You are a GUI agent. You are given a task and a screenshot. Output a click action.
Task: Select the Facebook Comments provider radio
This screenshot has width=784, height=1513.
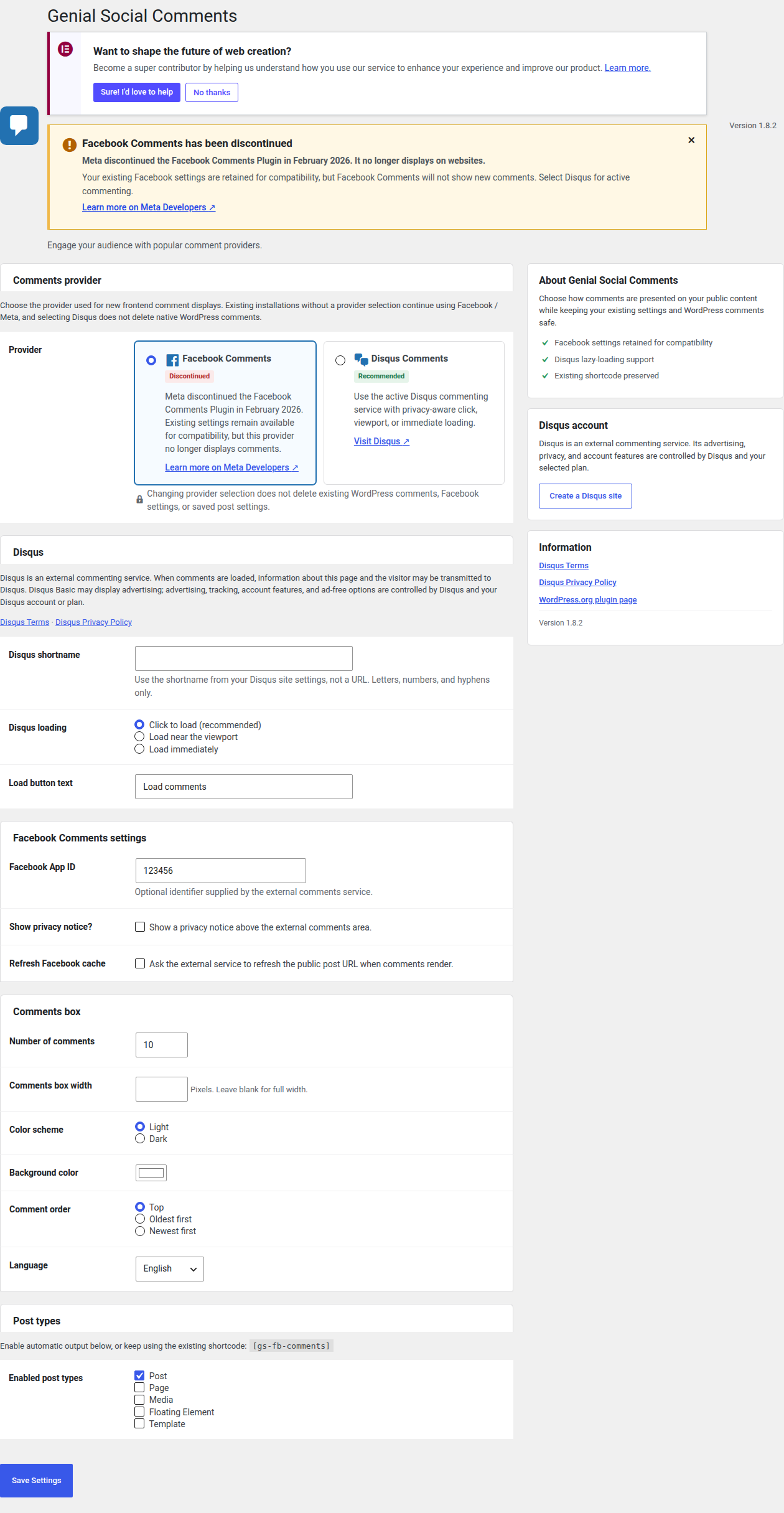pyautogui.click(x=151, y=360)
